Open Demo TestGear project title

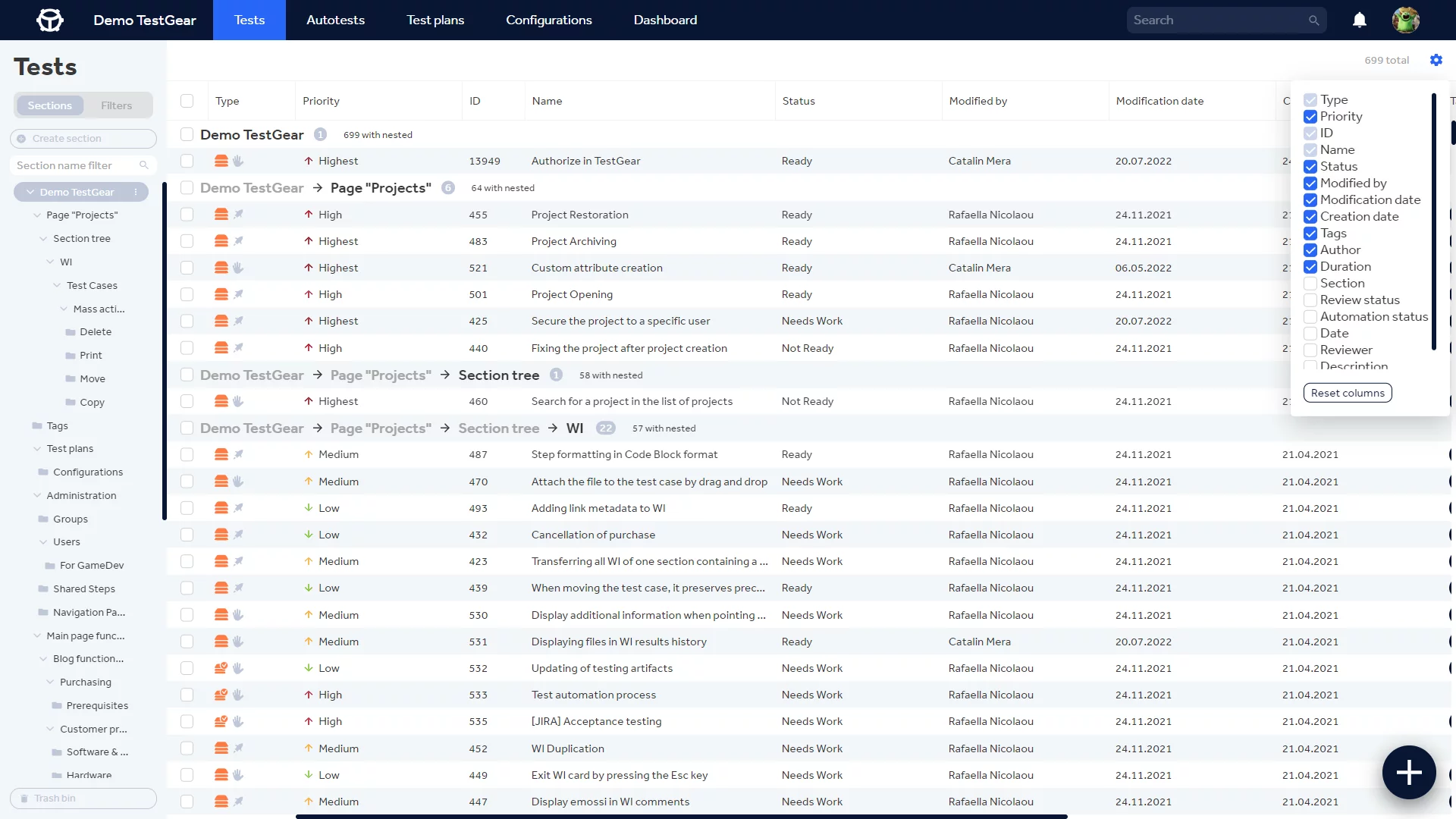pyautogui.click(x=144, y=20)
